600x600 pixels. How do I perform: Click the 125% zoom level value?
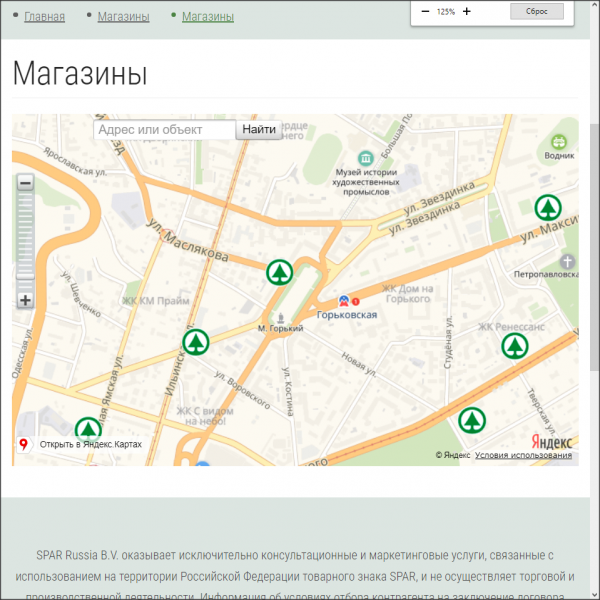click(446, 12)
